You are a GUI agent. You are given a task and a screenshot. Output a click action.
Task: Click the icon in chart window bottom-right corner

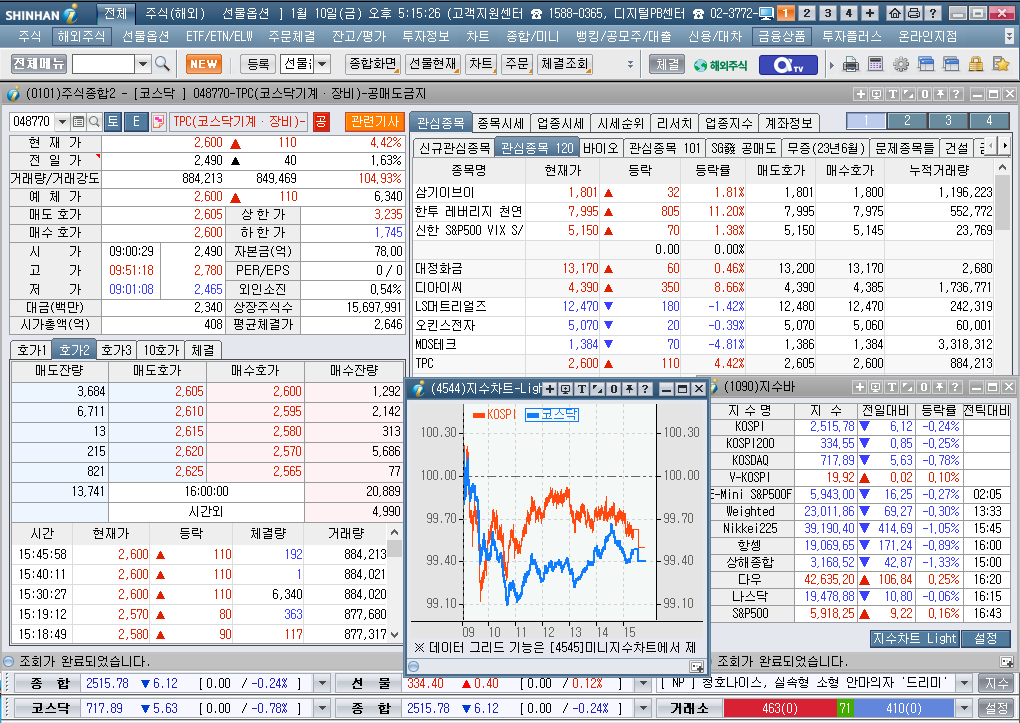(x=696, y=666)
